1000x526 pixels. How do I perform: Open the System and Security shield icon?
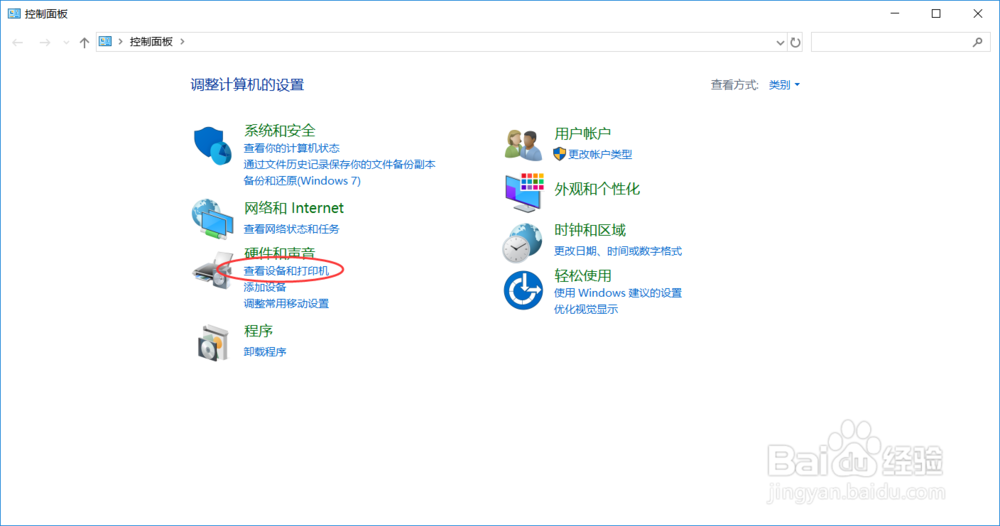[212, 145]
